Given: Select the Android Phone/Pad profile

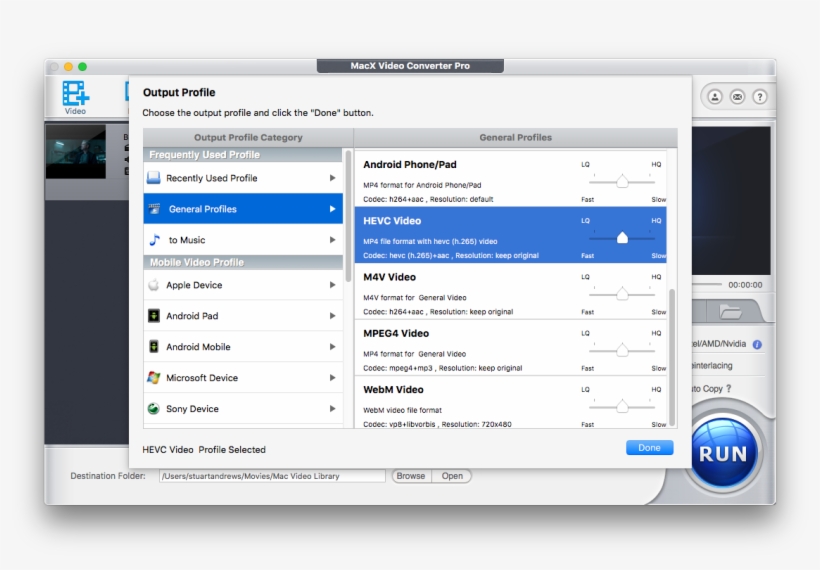Looking at the screenshot, I should click(510, 178).
